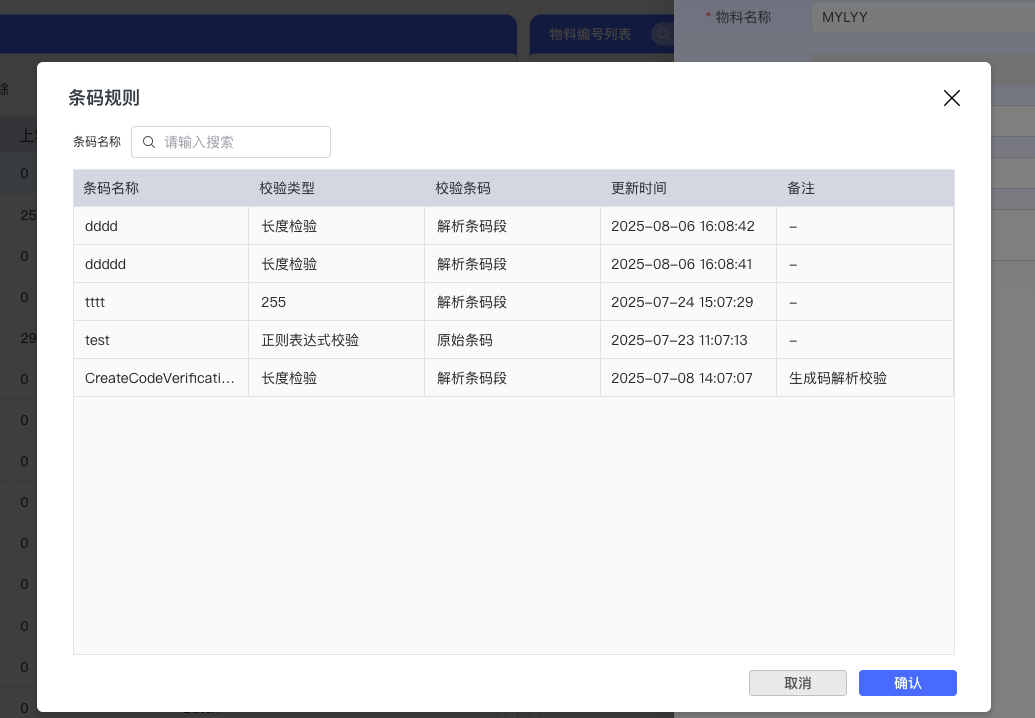Click the 校验条码 column header

pyautogui.click(x=463, y=188)
